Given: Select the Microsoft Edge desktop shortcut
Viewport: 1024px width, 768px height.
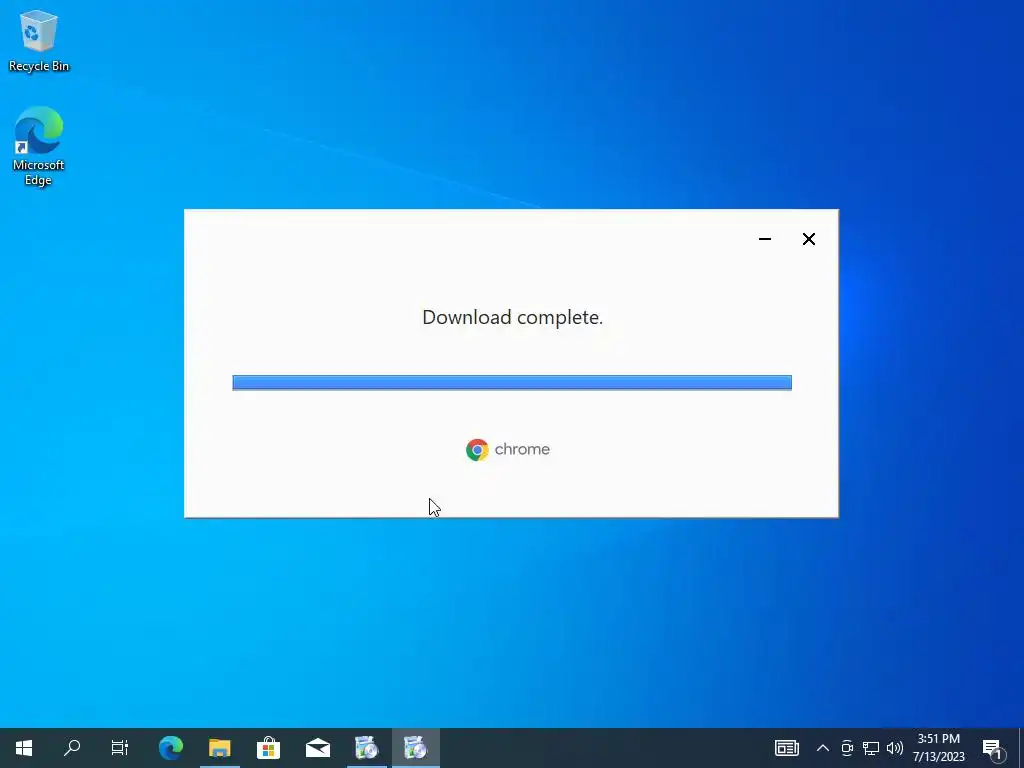Looking at the screenshot, I should (39, 146).
